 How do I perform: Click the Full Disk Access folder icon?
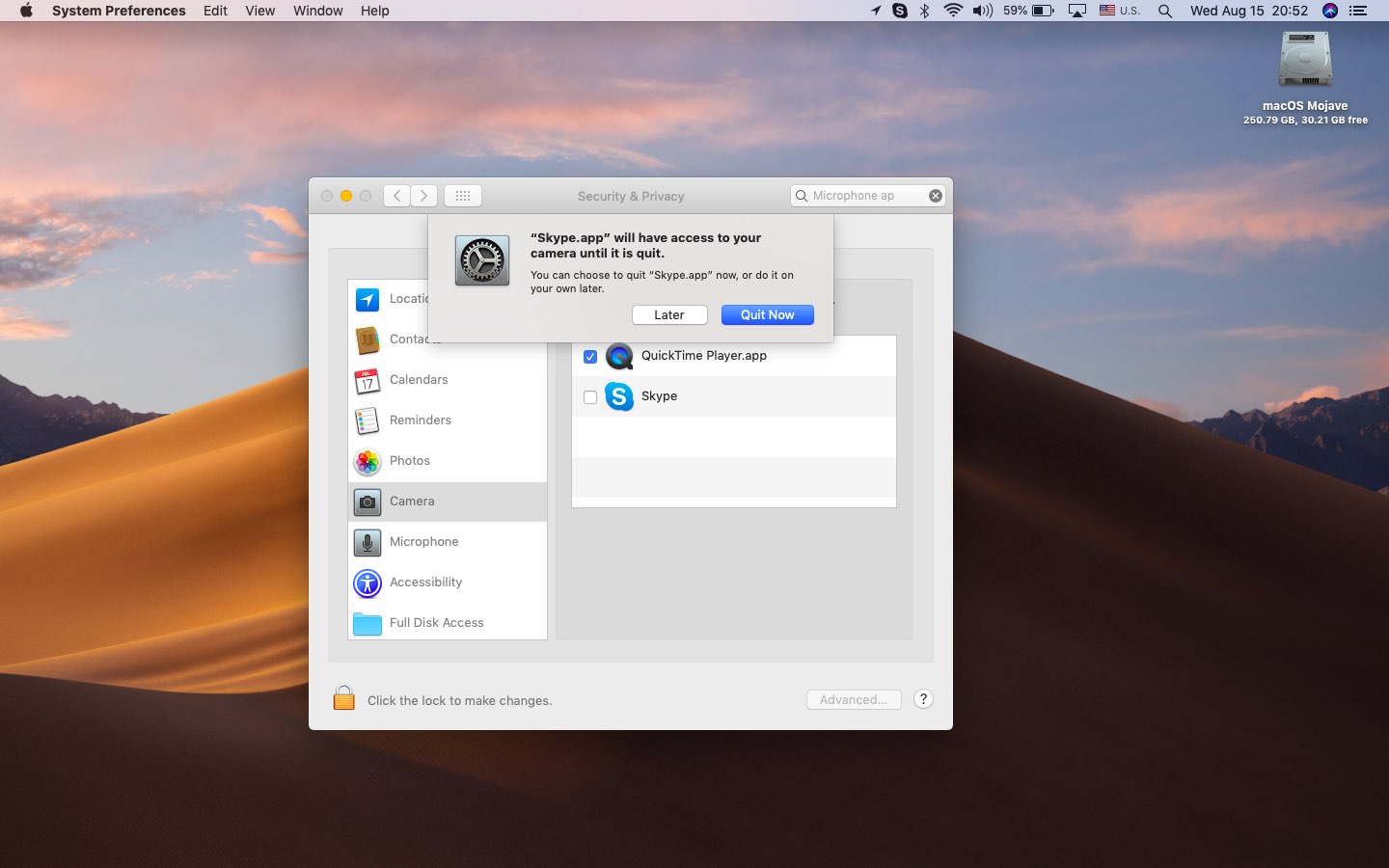click(368, 624)
